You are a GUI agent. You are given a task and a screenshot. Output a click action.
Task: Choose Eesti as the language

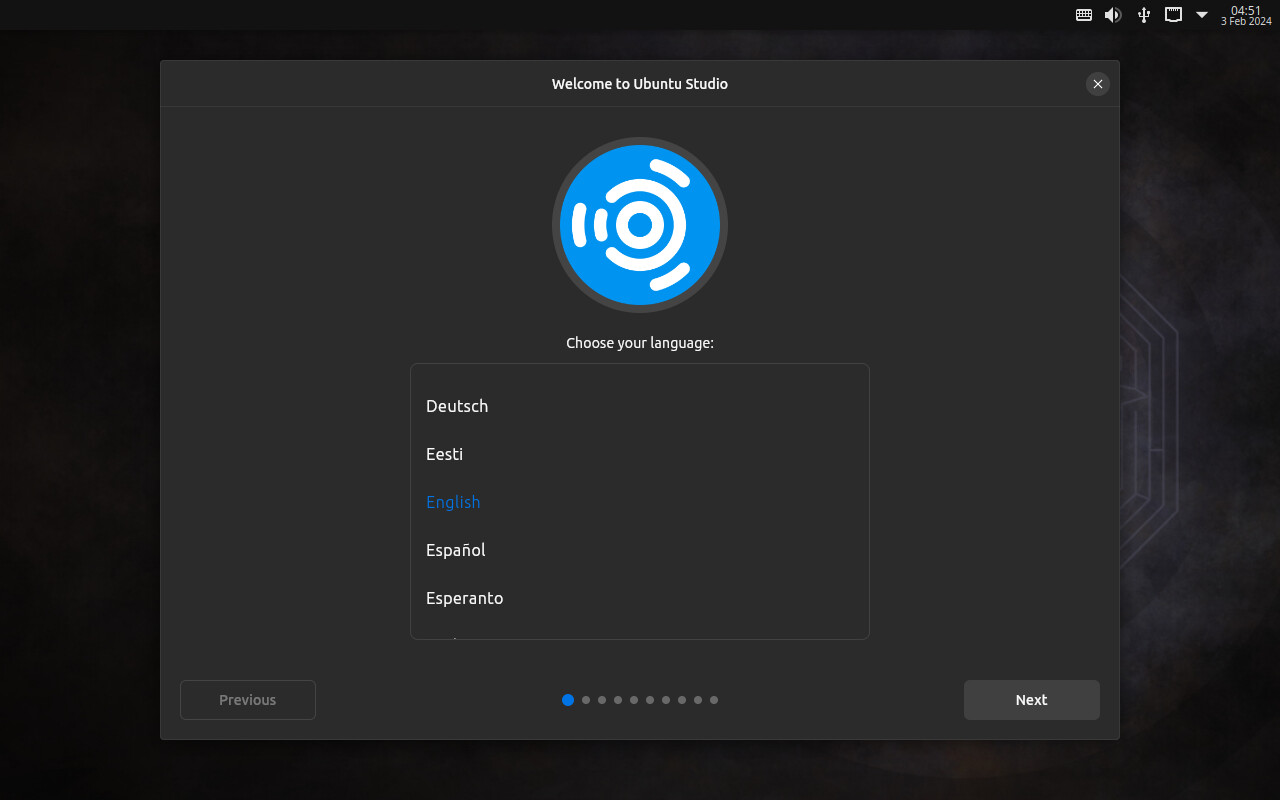pyautogui.click(x=444, y=454)
